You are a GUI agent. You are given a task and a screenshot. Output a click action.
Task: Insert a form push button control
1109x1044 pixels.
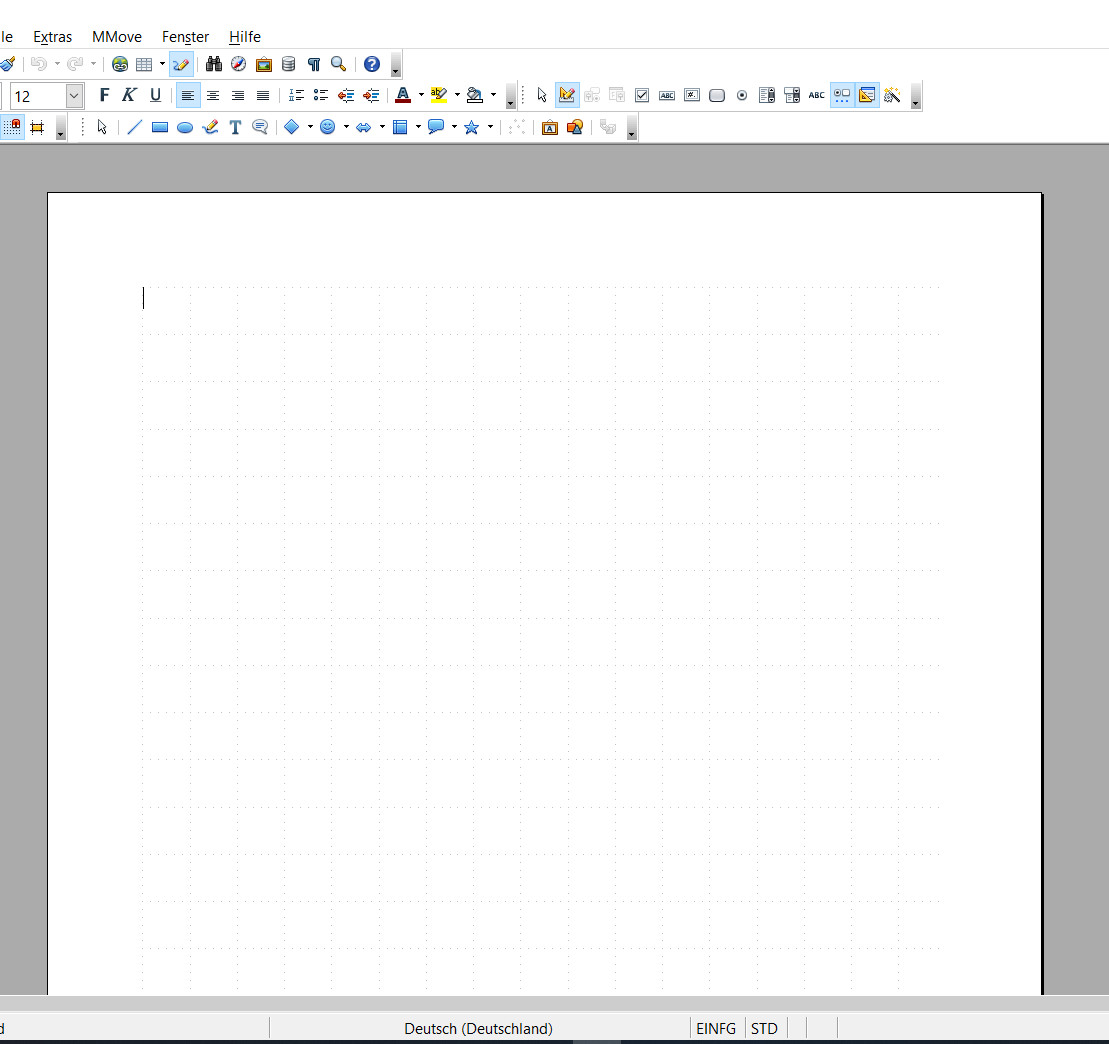coord(717,95)
